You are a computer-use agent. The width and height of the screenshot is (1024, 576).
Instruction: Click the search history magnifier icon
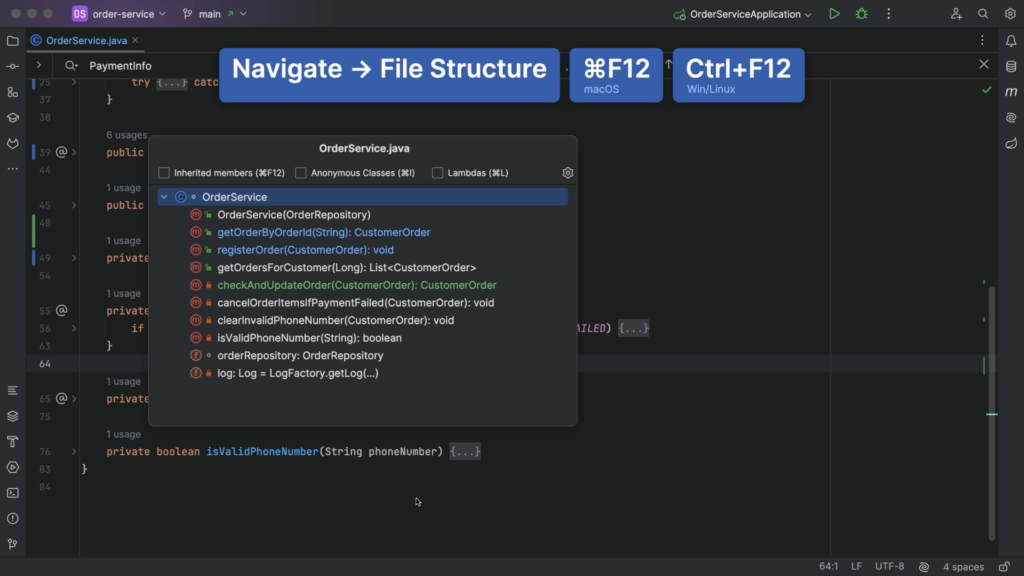tap(71, 66)
